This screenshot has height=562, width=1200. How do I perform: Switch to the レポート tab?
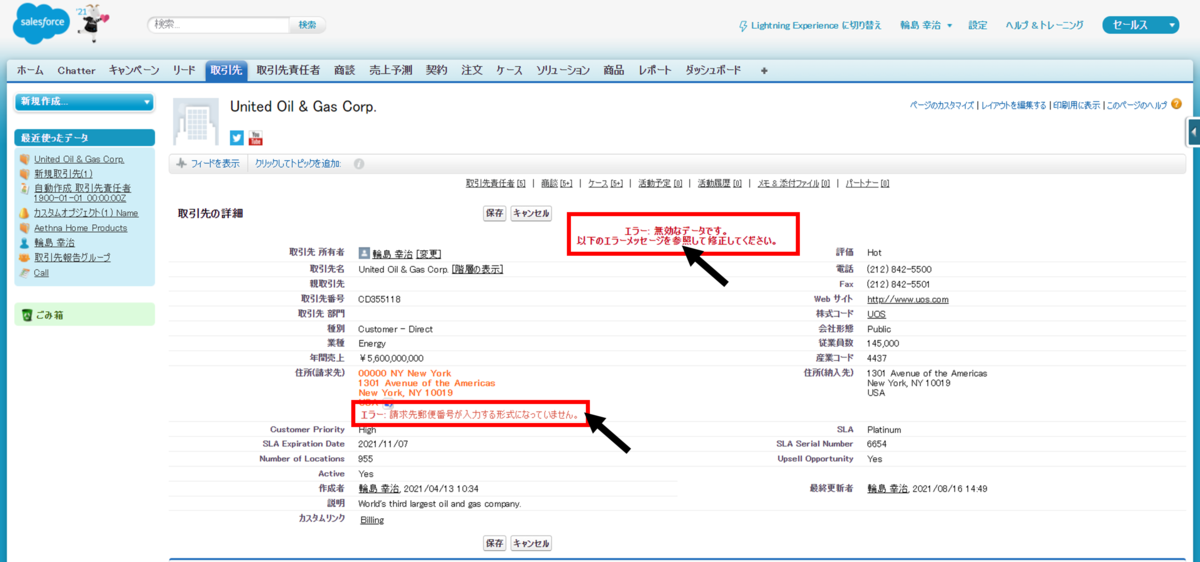(x=656, y=71)
